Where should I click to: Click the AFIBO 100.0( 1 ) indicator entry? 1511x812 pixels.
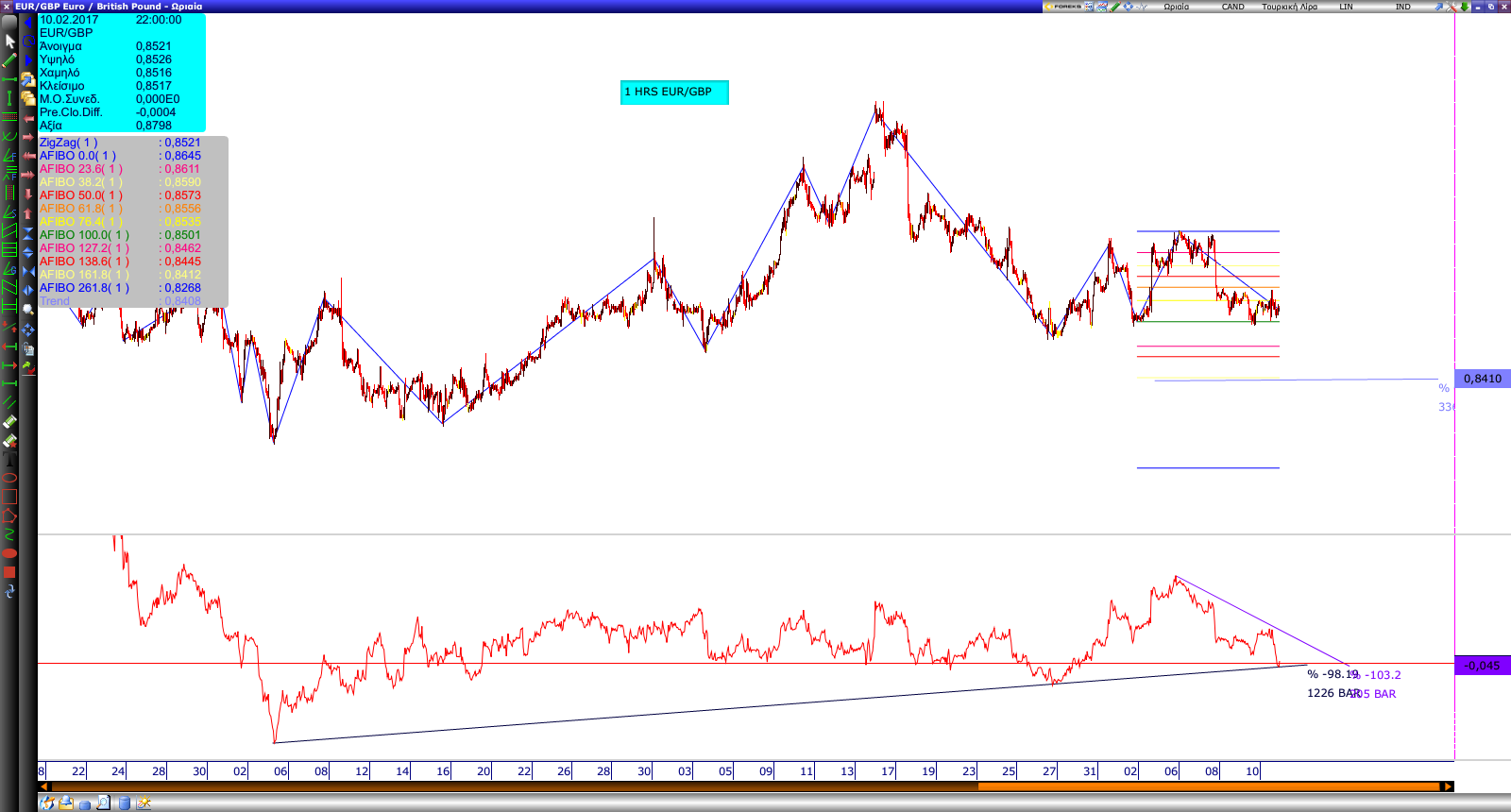(84, 235)
